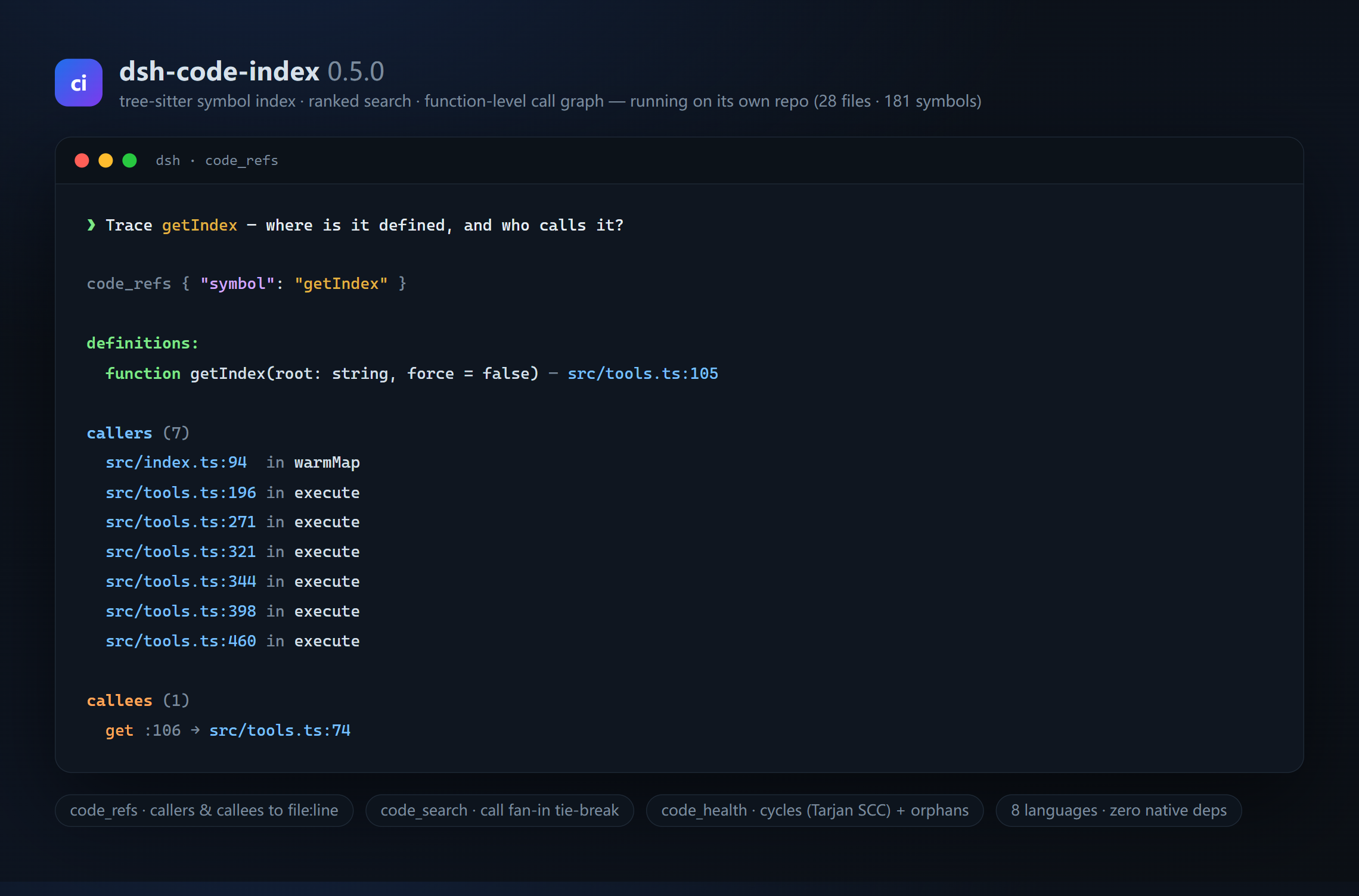The image size is (1359, 896).
Task: Click the definitions: heading
Action: point(142,343)
